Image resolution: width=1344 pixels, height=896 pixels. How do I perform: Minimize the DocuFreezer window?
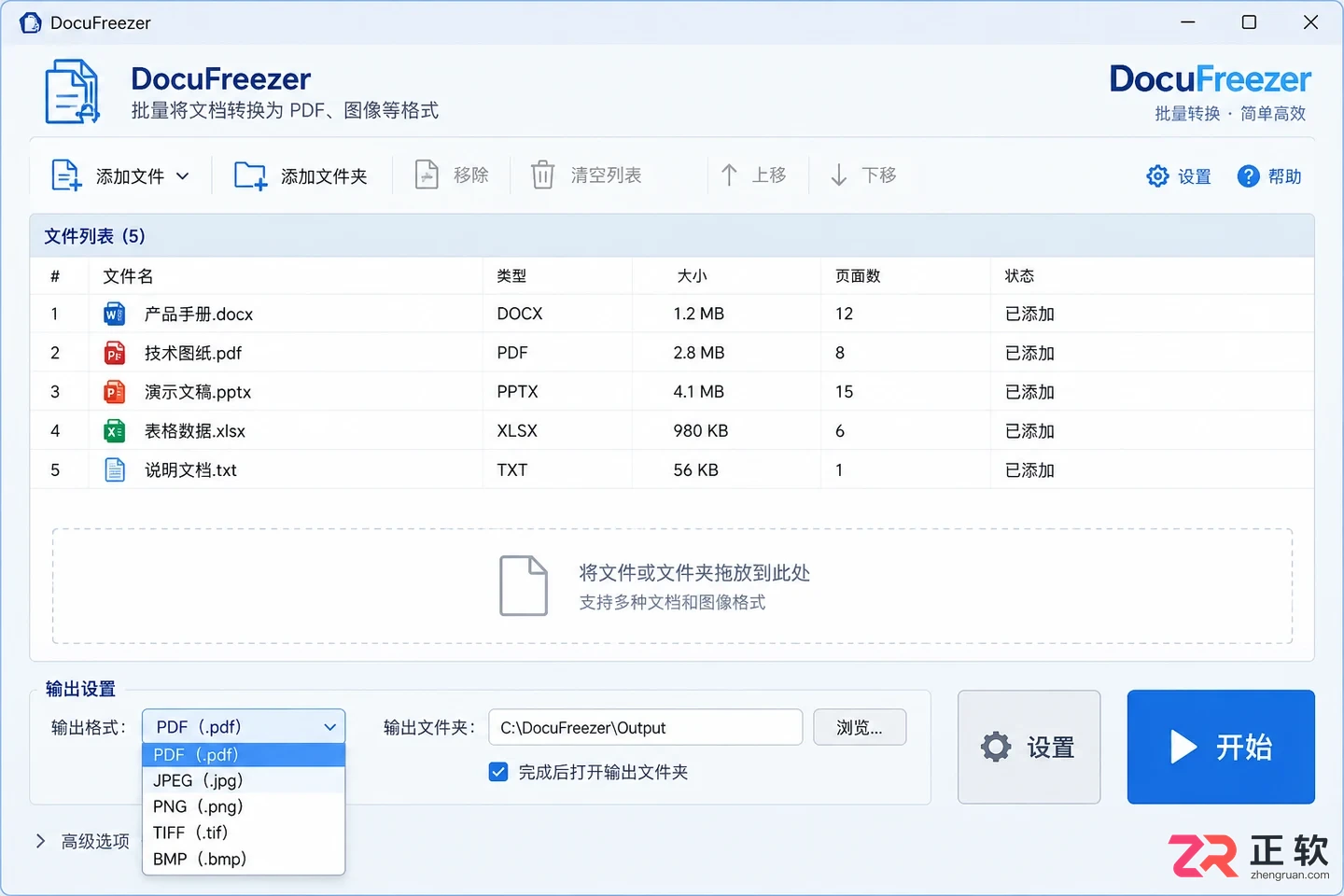1187,22
